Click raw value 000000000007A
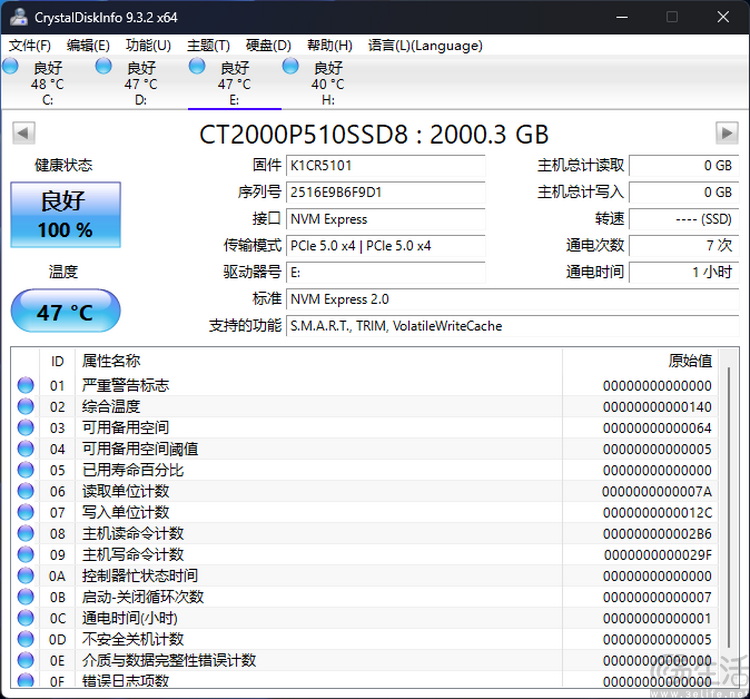Viewport: 750px width, 699px height. [657, 491]
